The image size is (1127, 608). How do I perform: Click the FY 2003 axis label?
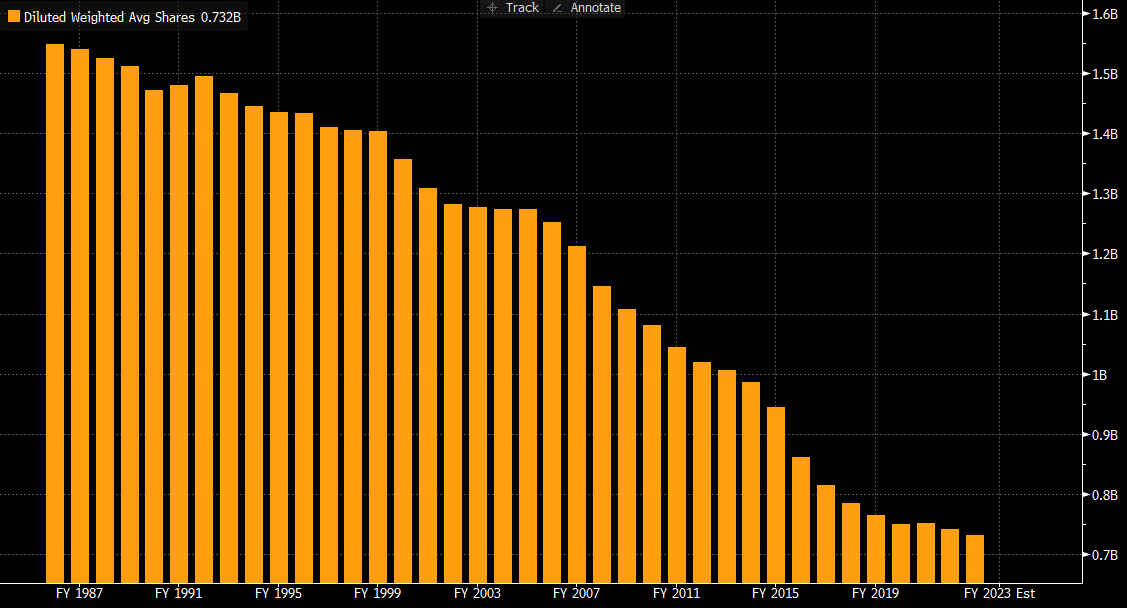477,594
